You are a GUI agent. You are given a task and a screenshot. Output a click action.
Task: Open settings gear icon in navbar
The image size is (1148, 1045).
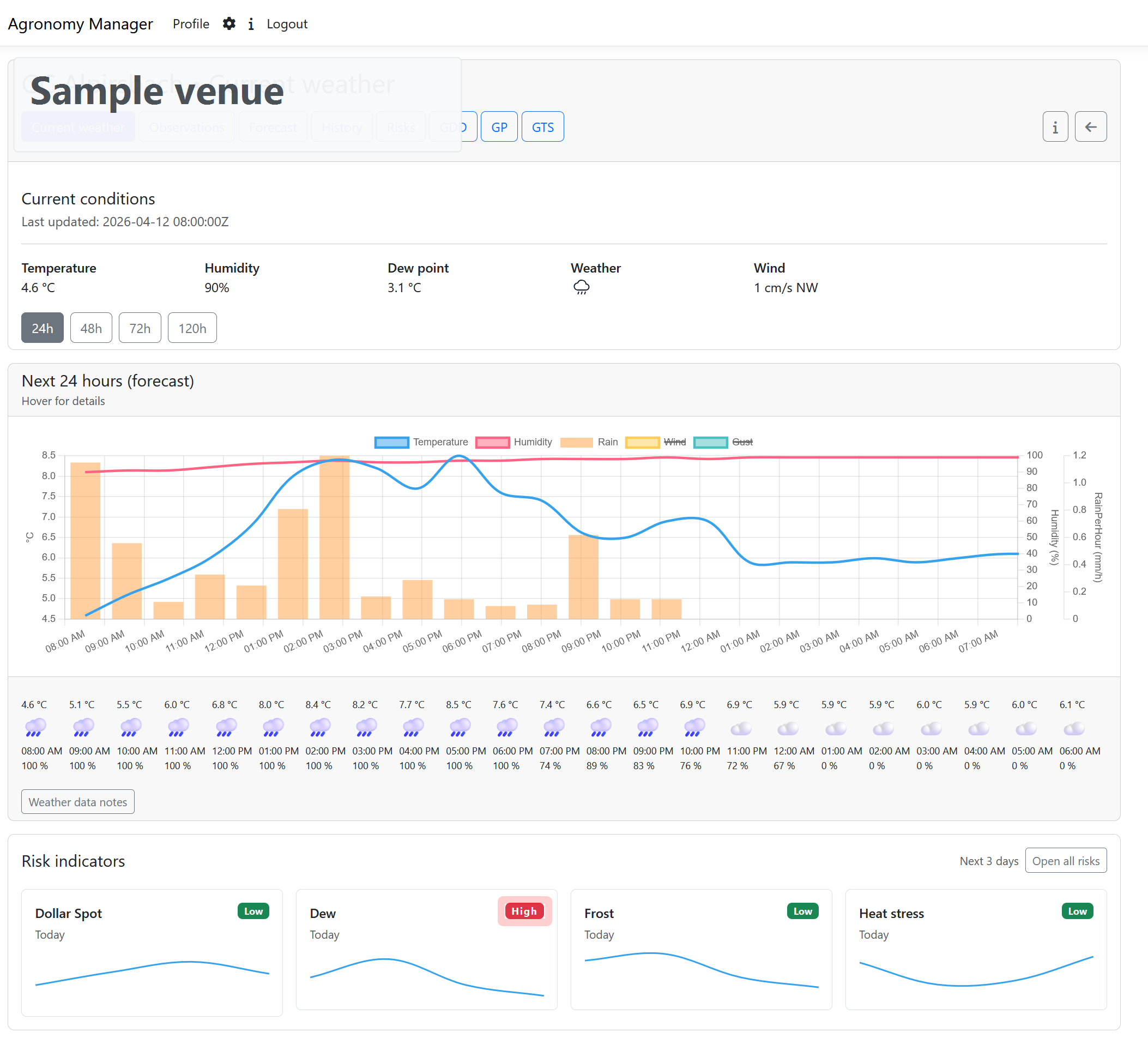229,24
